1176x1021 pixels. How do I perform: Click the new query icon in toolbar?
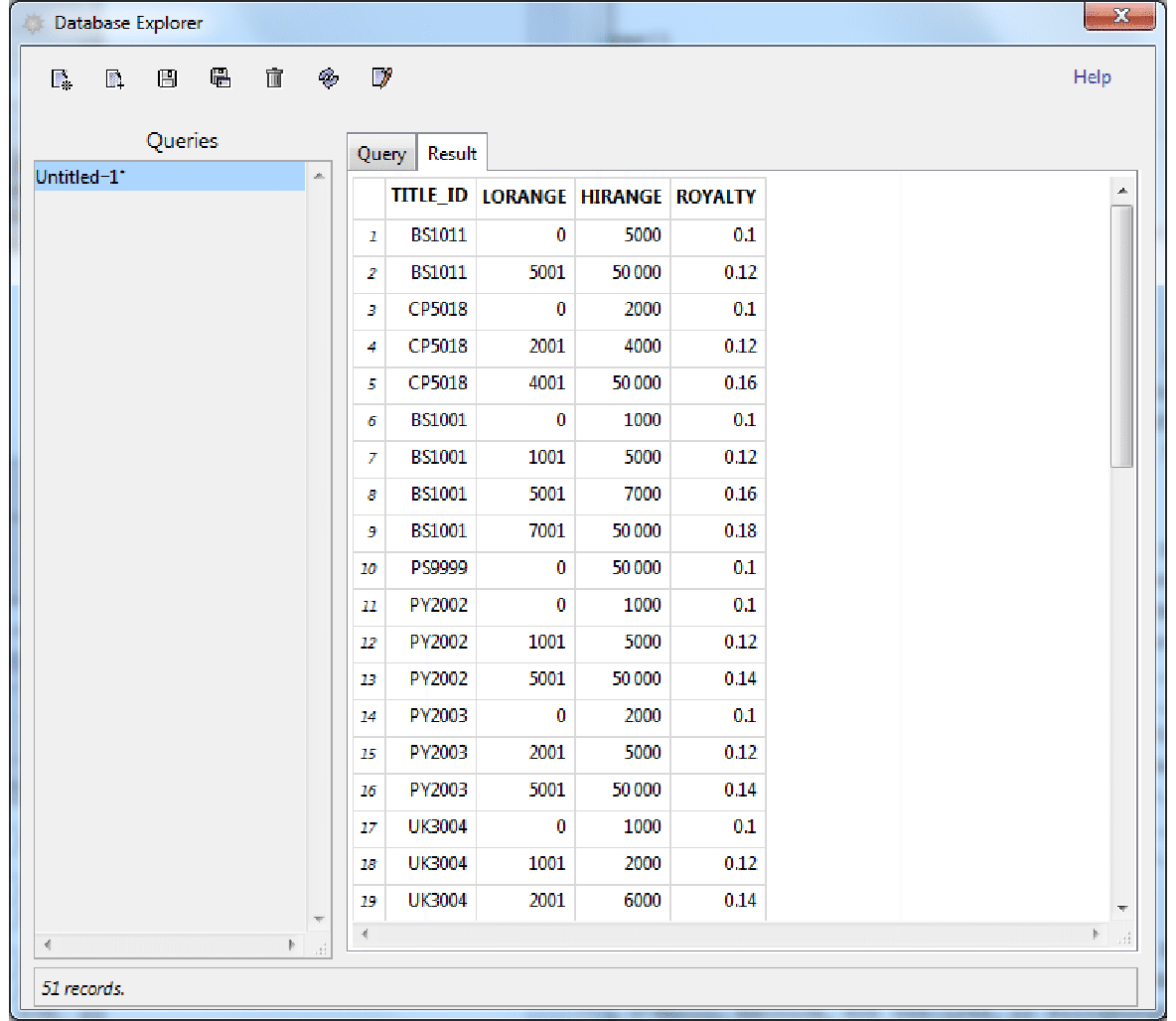[62, 78]
